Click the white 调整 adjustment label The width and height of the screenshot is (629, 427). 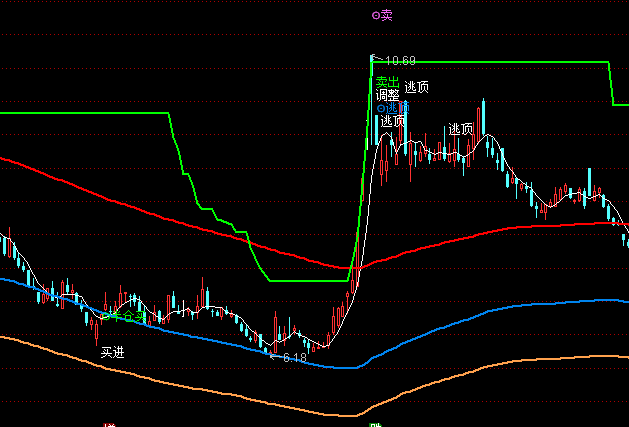(387, 96)
